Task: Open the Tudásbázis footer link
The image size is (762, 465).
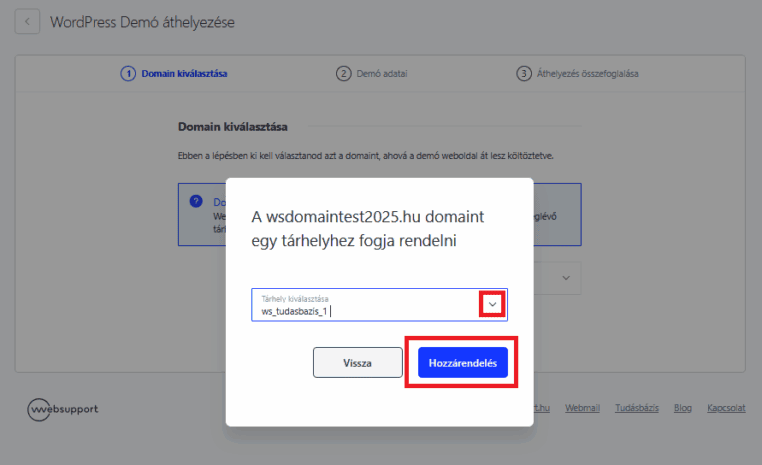Action: tap(637, 408)
